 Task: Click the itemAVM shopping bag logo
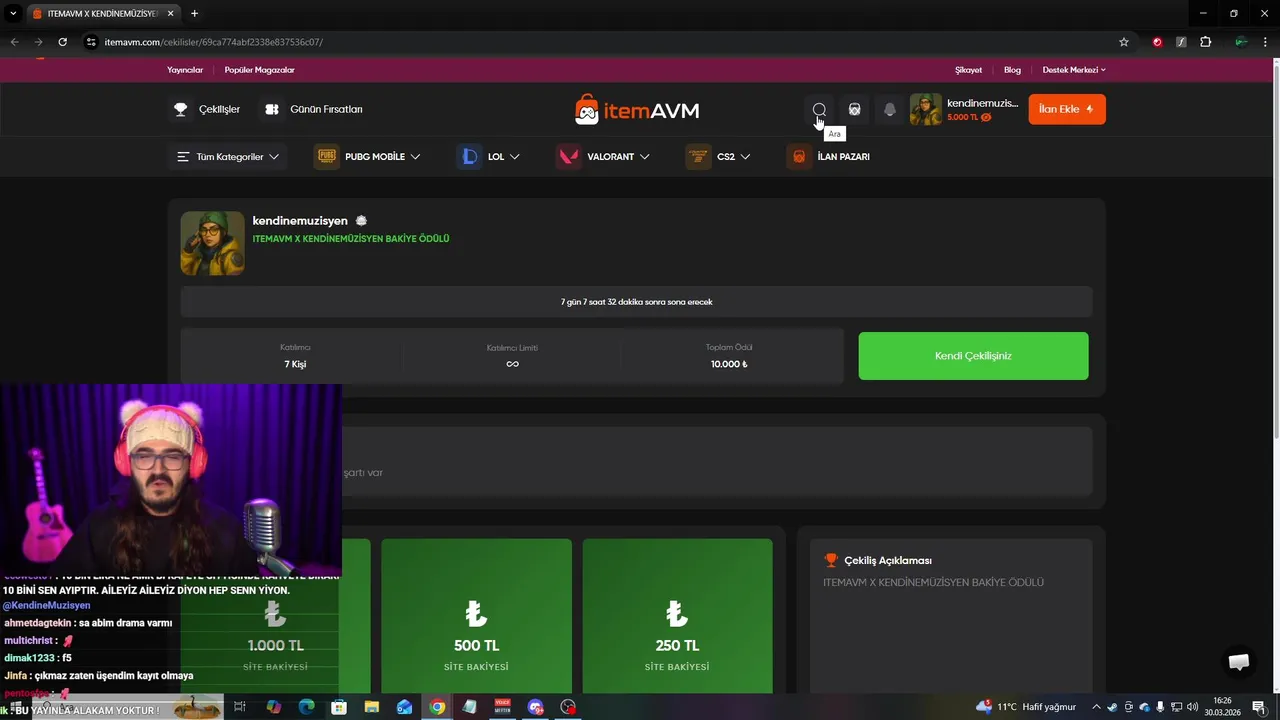coord(587,109)
